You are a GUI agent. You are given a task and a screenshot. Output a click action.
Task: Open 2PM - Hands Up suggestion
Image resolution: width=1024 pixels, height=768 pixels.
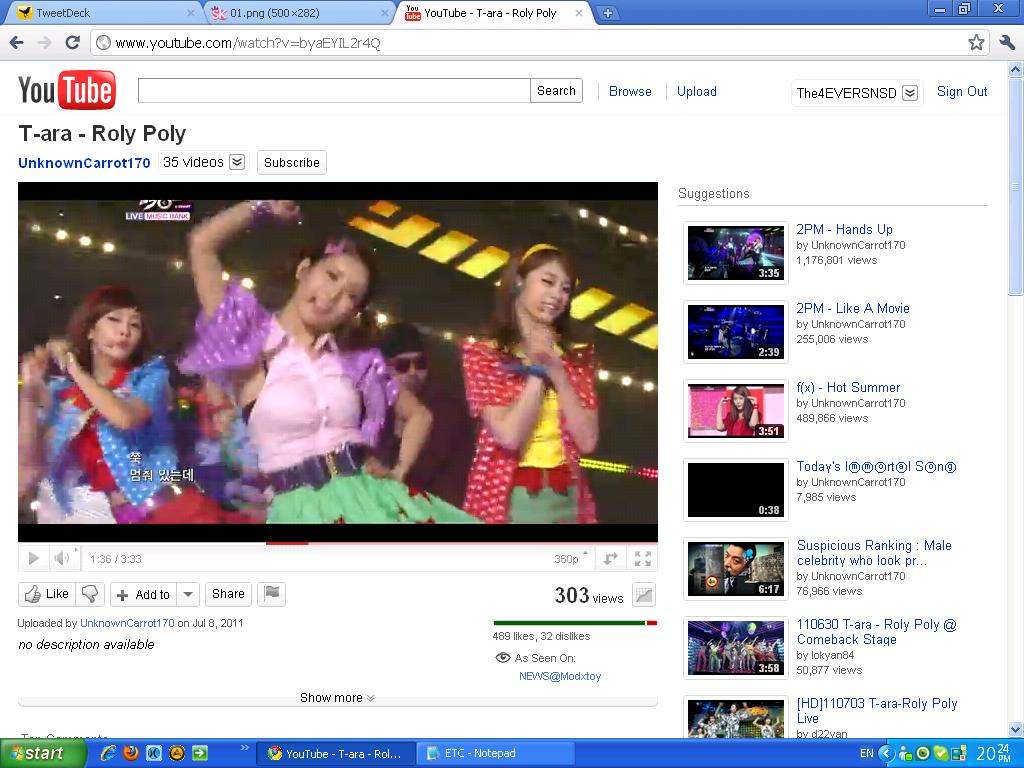click(844, 229)
